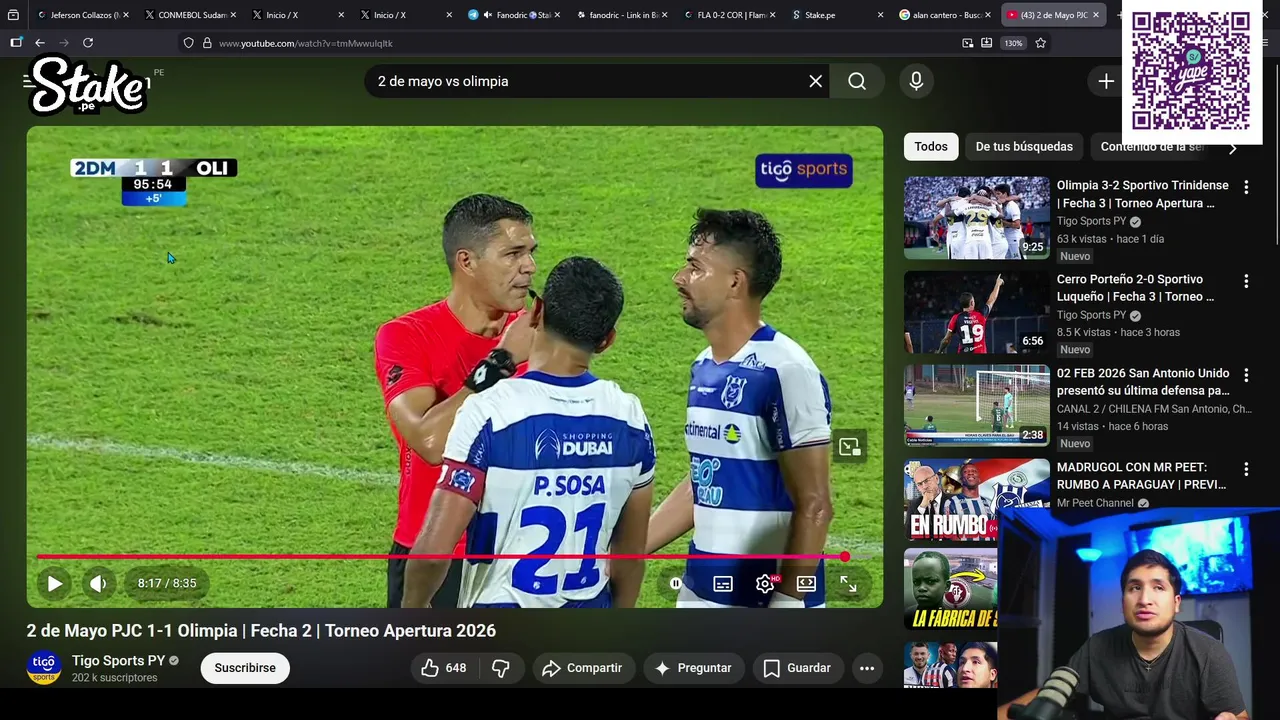Image resolution: width=1280 pixels, height=720 pixels.
Task: Open tab list icon at top-left
Action: click(x=13, y=15)
